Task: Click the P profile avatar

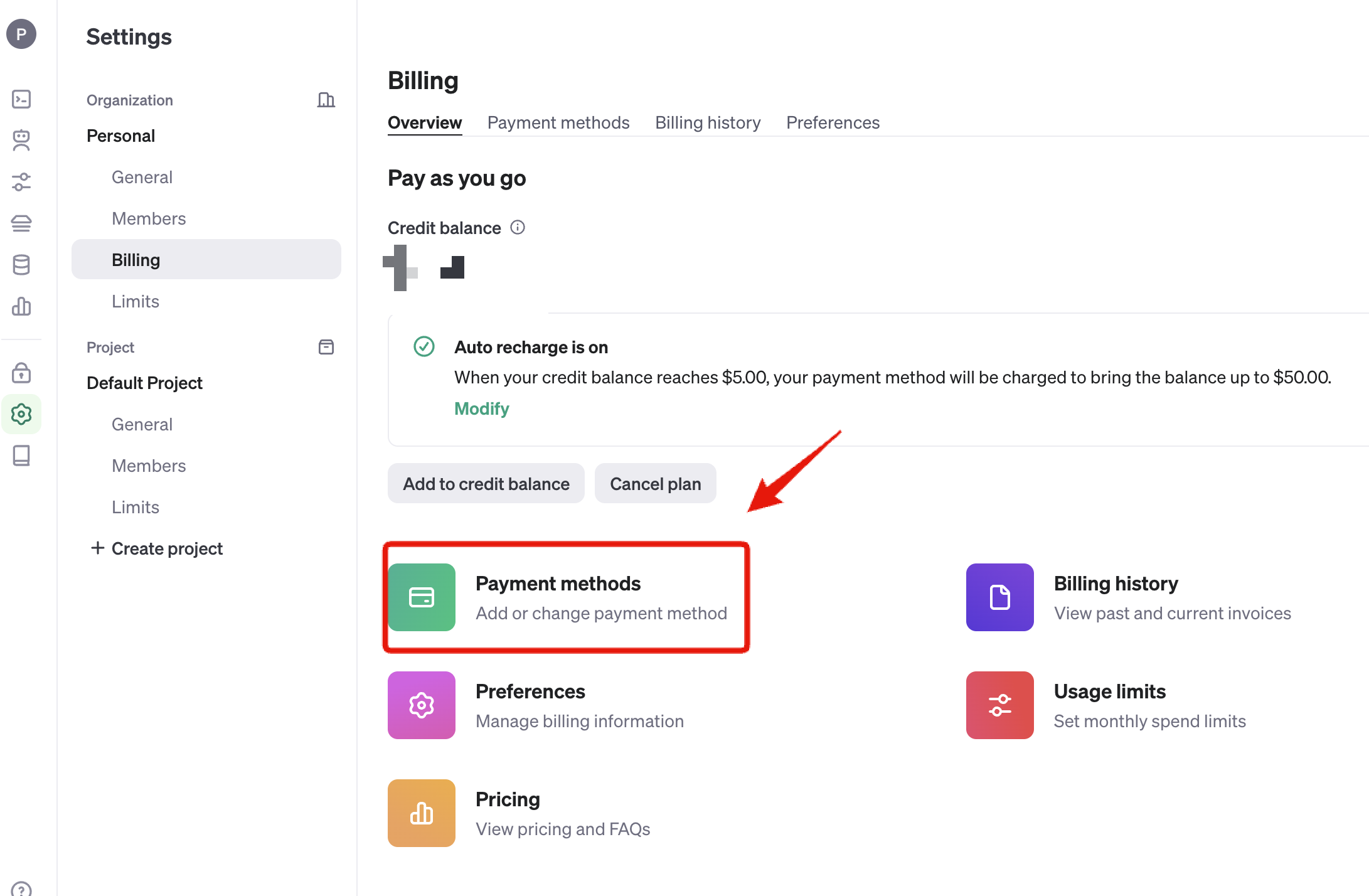Action: 21,34
